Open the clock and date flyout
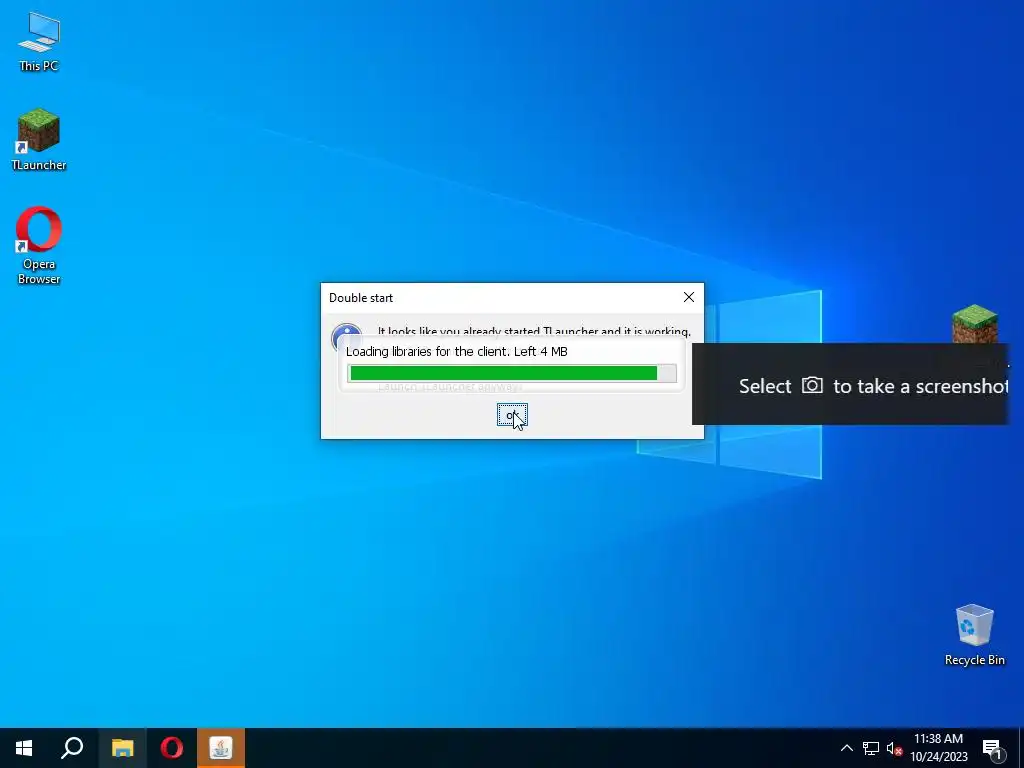 pyautogui.click(x=938, y=748)
